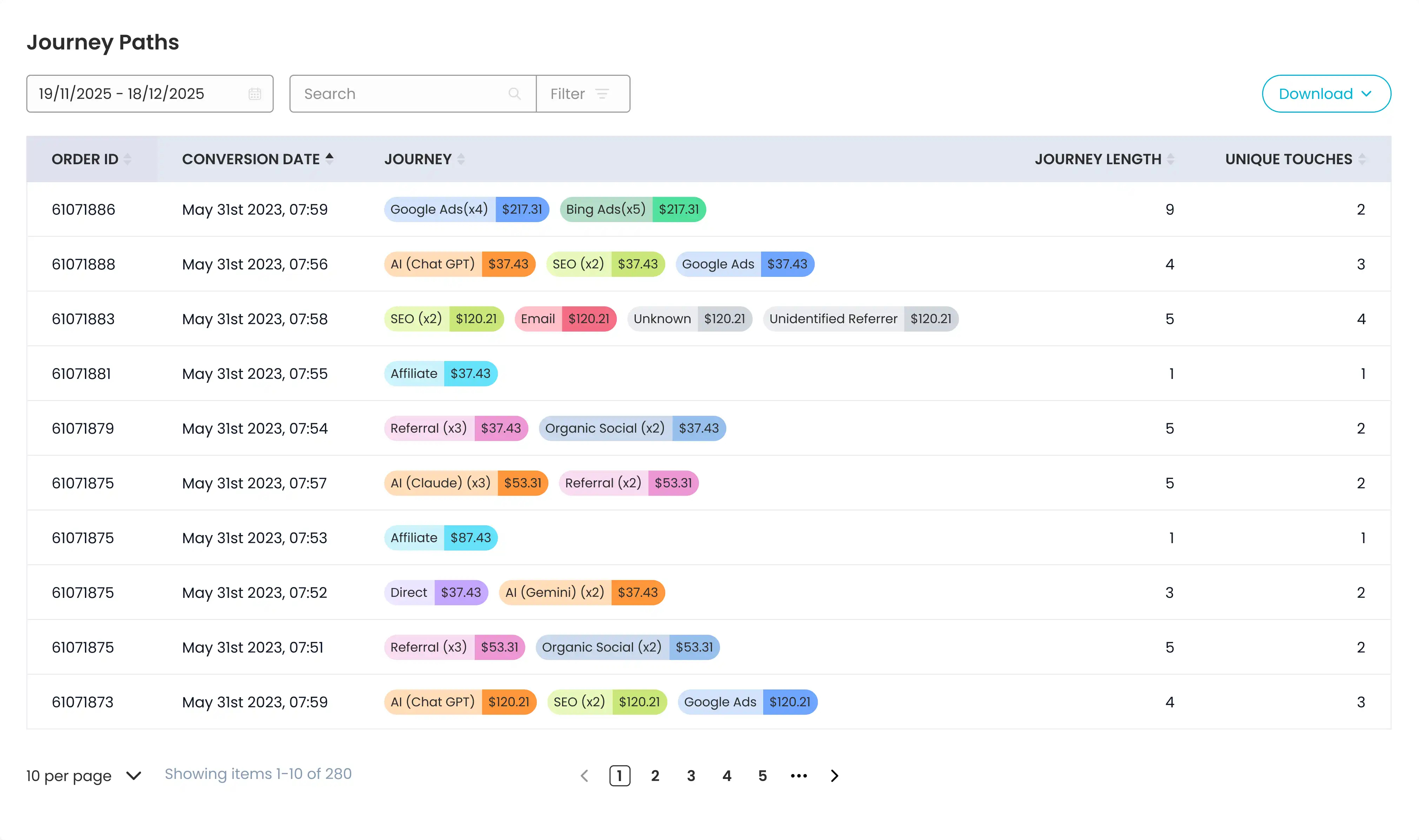Viewport: 1419px width, 840px height.
Task: Click the Bing Ads(x5) $217.31 tag
Action: click(x=633, y=209)
